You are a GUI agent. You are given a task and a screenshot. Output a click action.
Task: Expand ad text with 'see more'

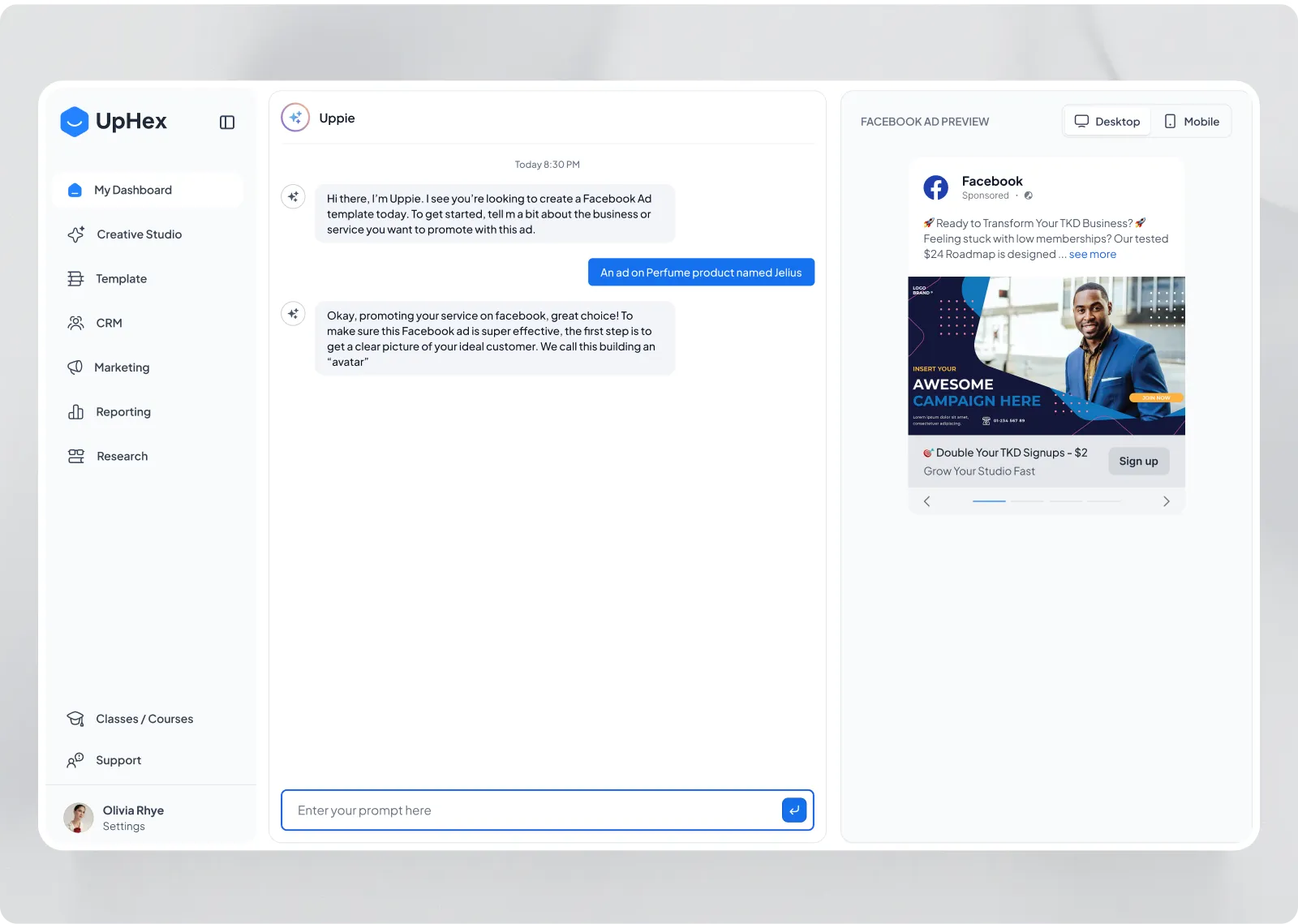[1092, 255]
